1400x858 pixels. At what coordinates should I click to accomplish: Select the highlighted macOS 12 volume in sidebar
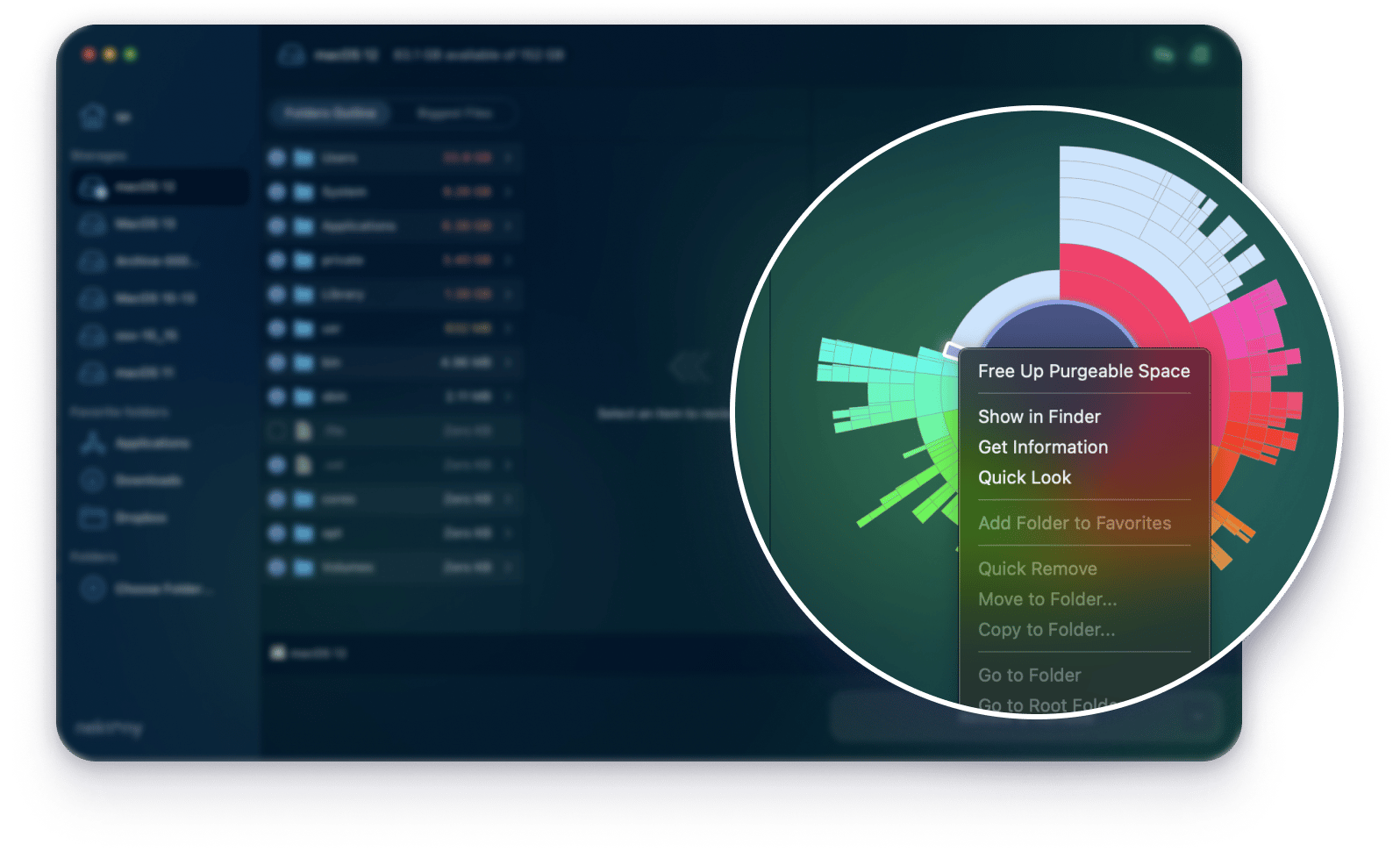(x=160, y=187)
